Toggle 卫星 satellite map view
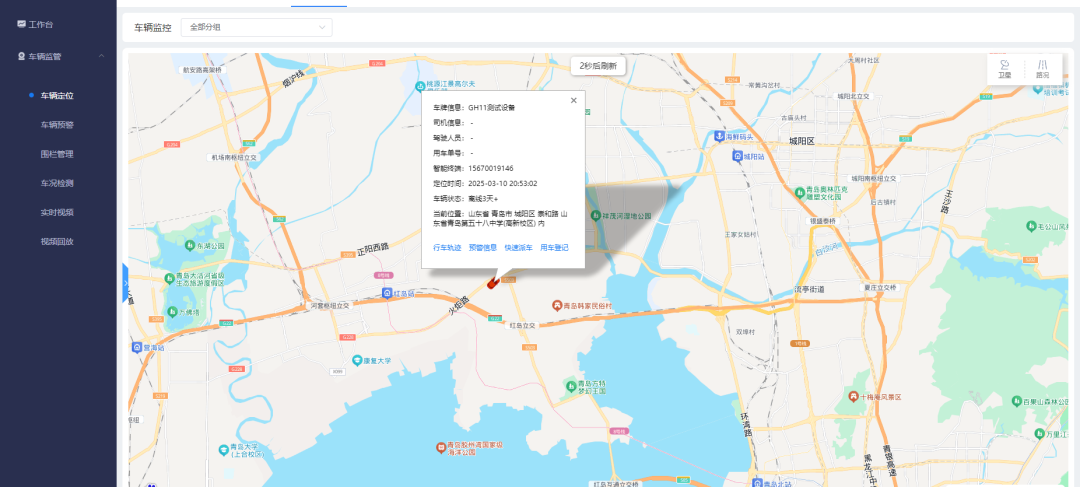This screenshot has height=487, width=1080. [x=1005, y=69]
